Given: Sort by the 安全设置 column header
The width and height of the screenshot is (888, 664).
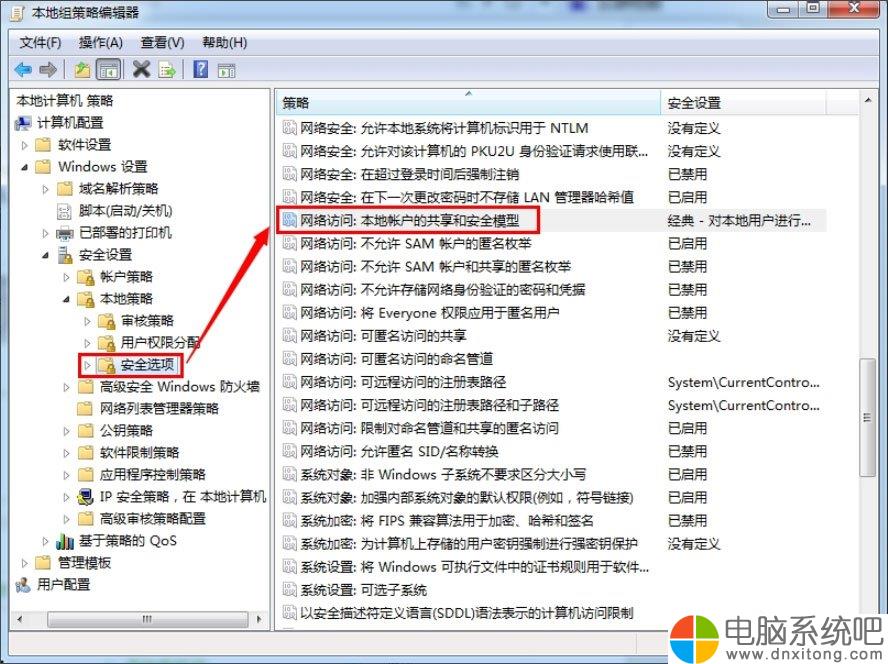Looking at the screenshot, I should point(743,103).
